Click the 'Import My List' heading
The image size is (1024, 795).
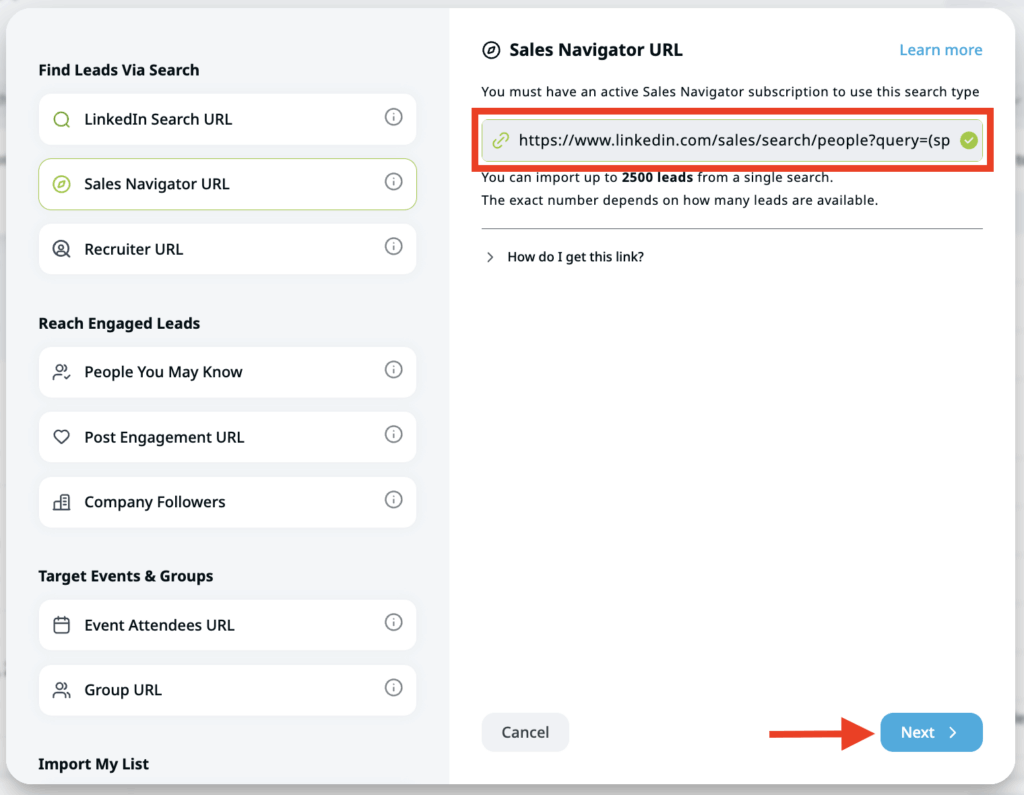[93, 764]
